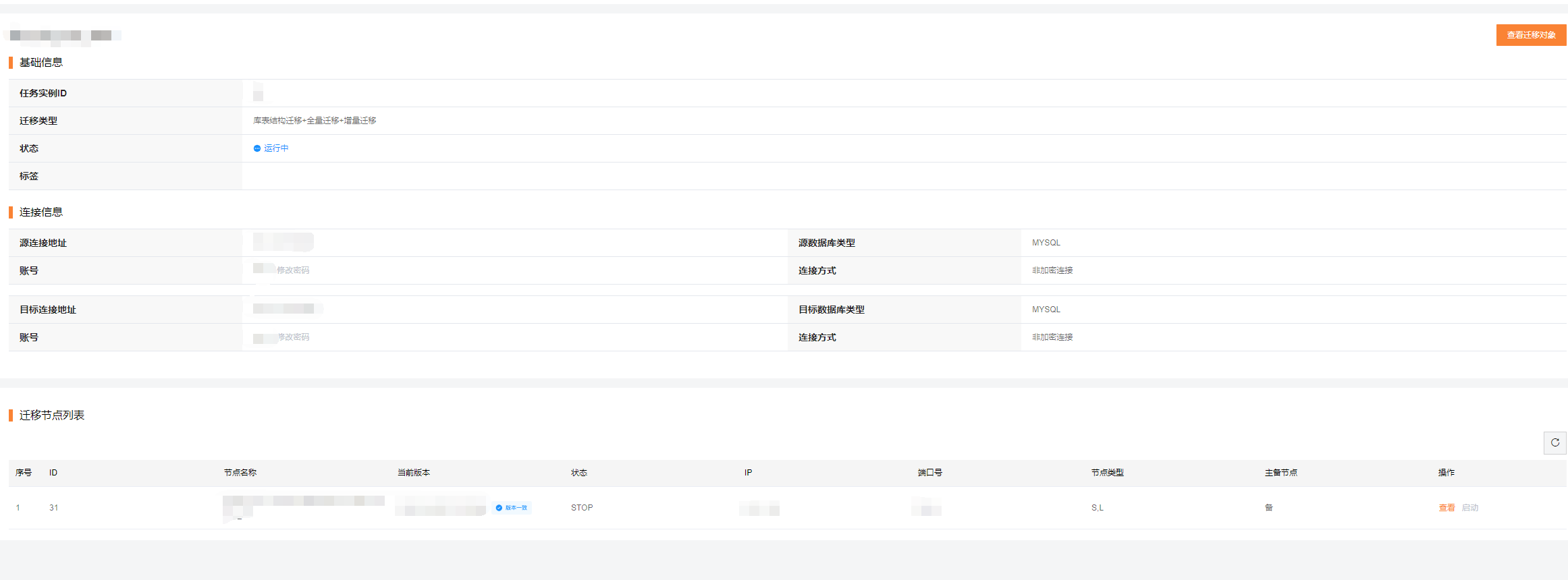
Task: Click the 目标连接地址 label
Action: (48, 310)
